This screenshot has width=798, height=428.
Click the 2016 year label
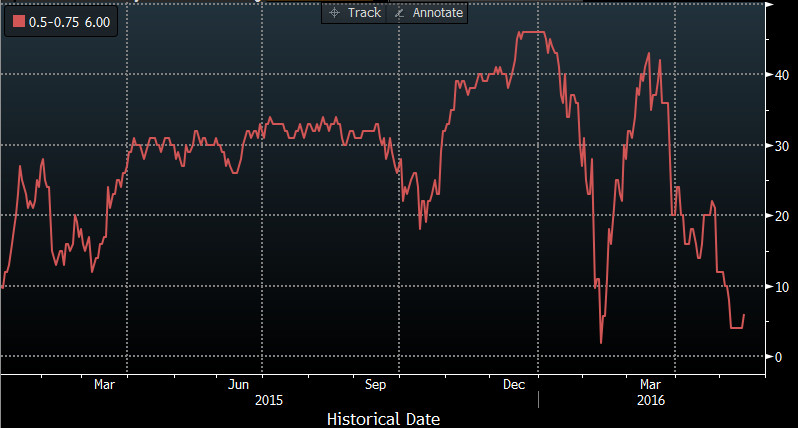651,400
